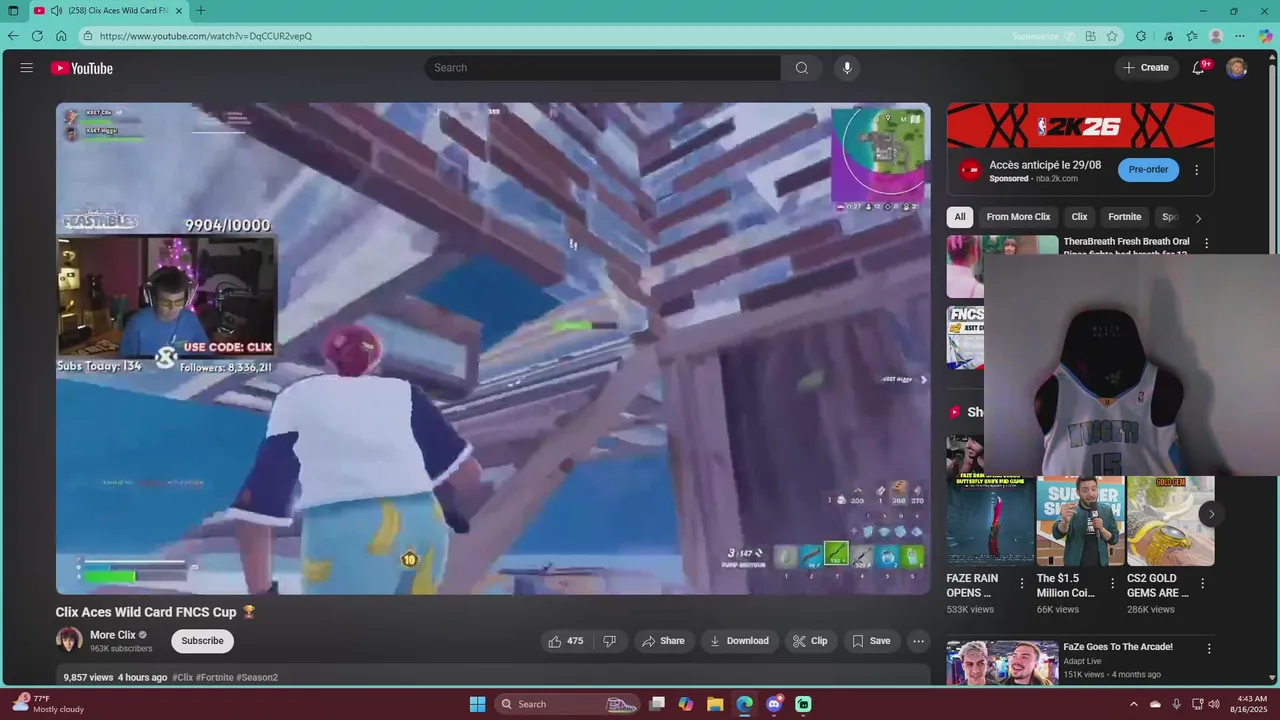
Task: Click the Windows taskbar Search box
Action: click(x=567, y=704)
